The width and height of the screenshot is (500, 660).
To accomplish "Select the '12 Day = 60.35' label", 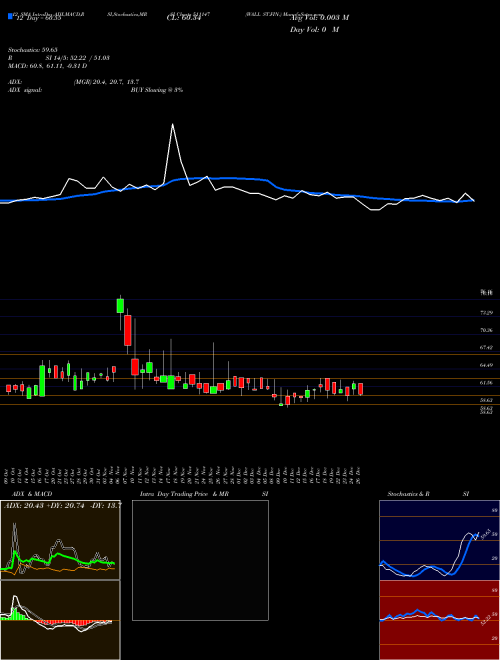I will (38, 18).
